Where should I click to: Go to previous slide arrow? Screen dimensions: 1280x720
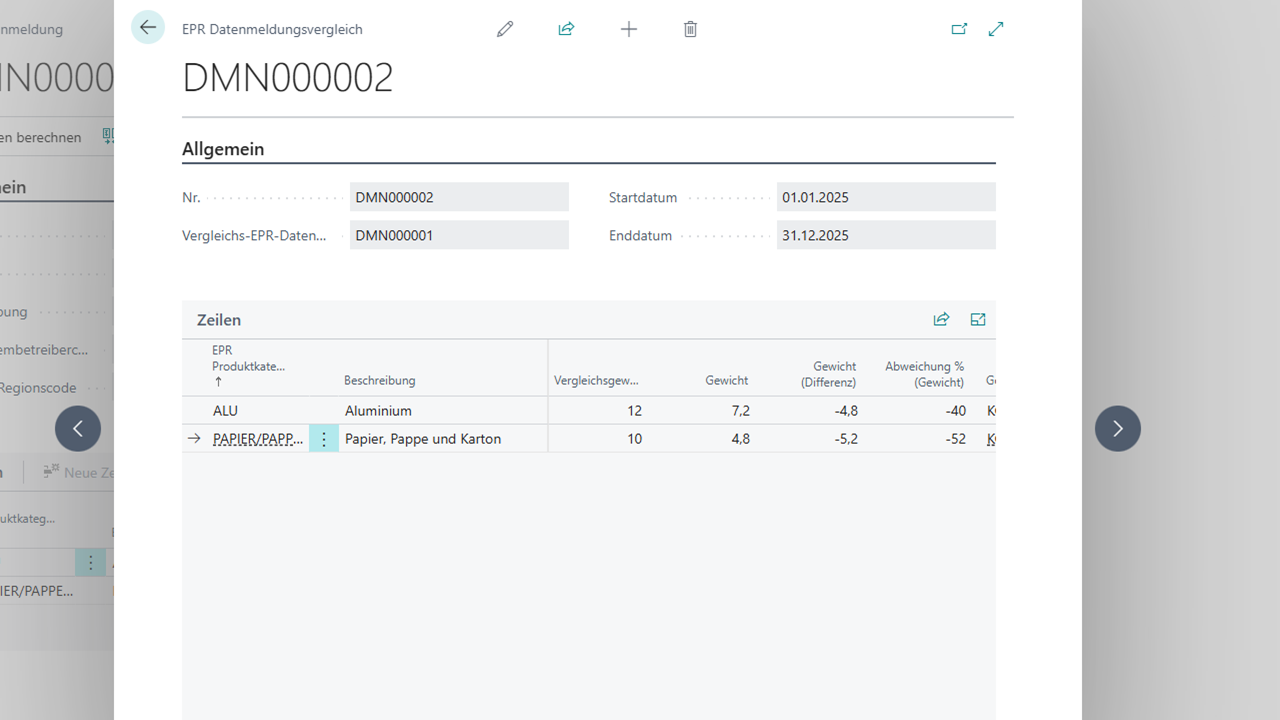(x=78, y=429)
